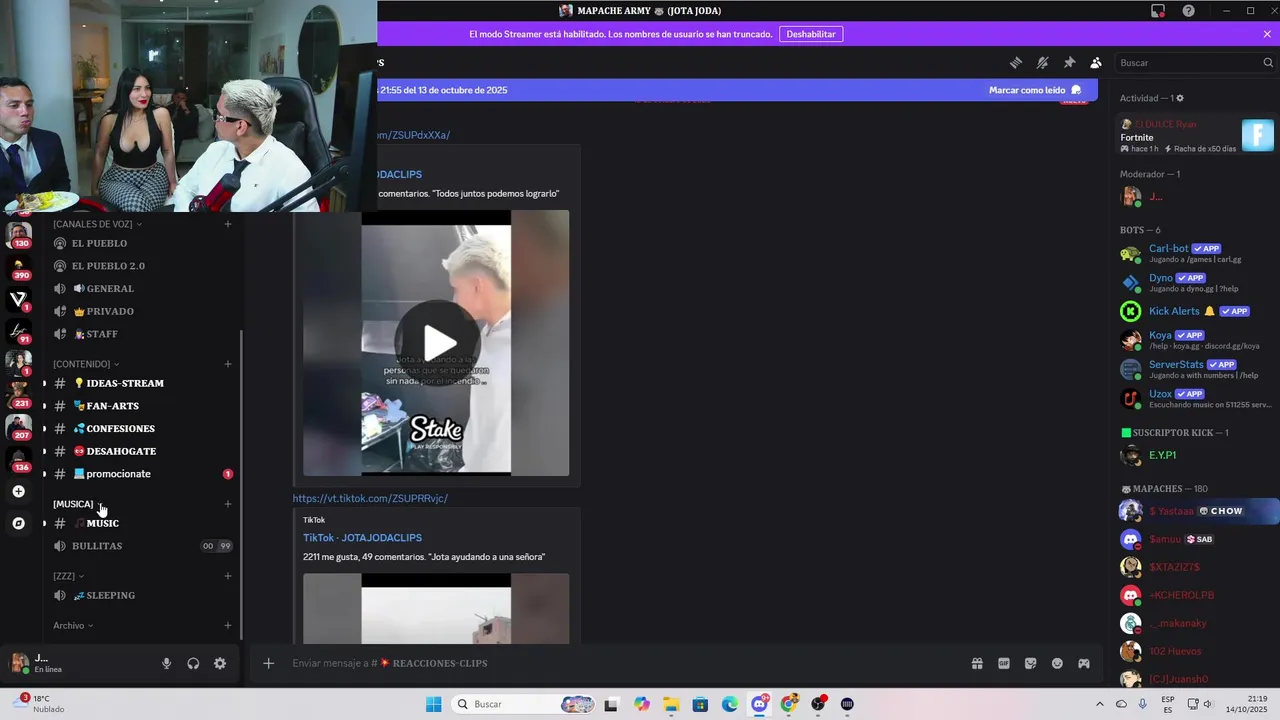Open notification settings bell icon
Viewport: 1280px width, 720px height.
pos(1042,62)
